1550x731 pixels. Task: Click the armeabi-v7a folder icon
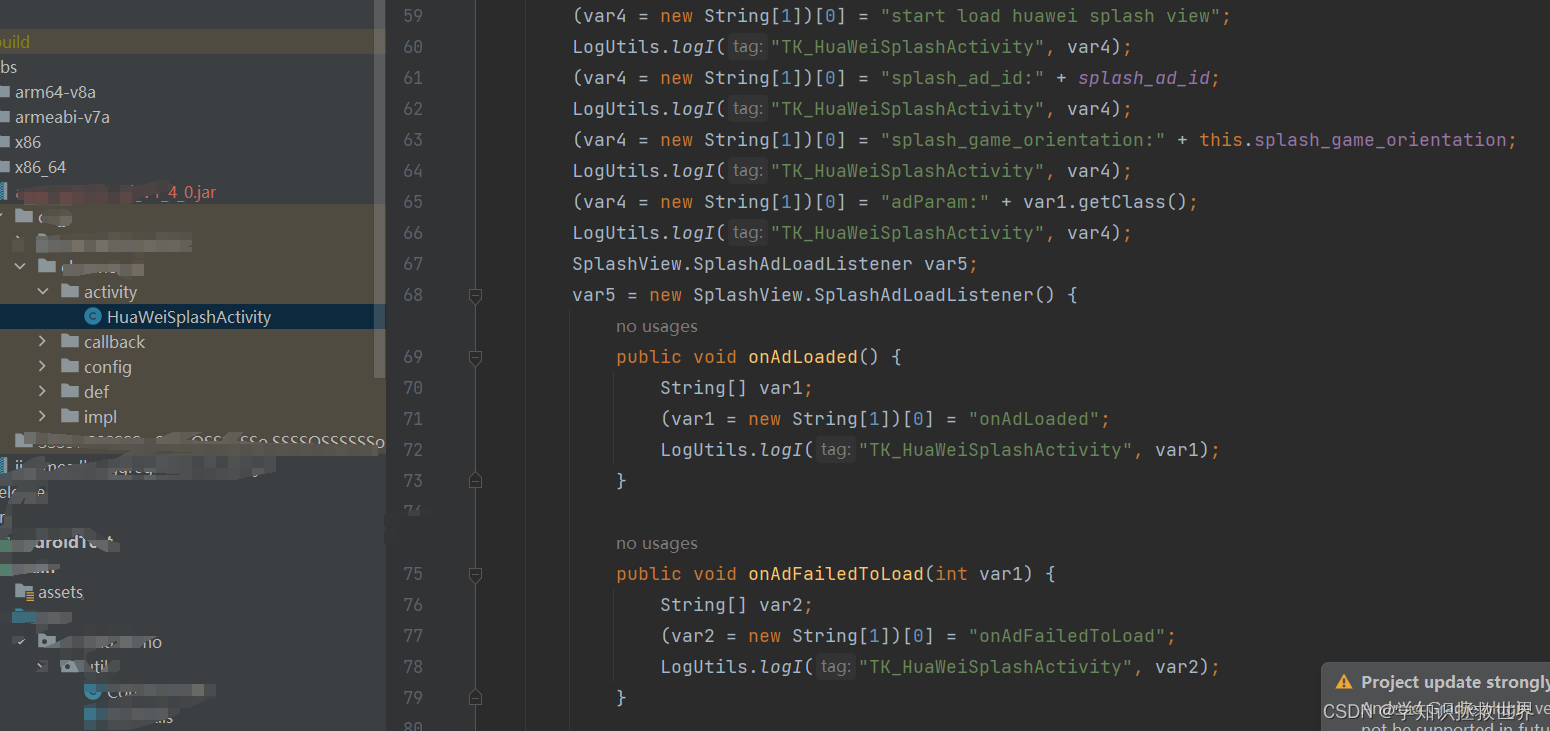click(4, 117)
